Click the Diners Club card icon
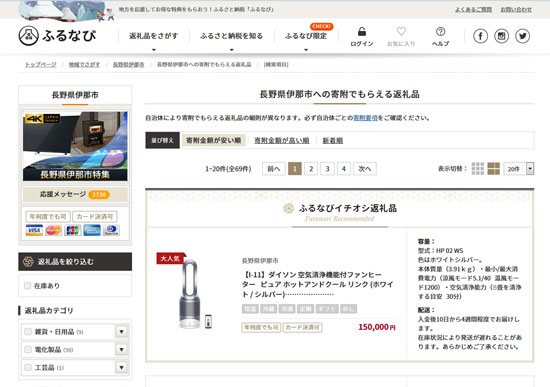The image size is (550, 387). 111,230
